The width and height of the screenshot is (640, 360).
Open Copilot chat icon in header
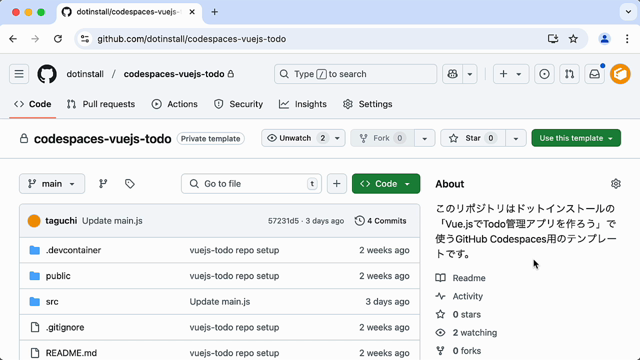tap(452, 74)
